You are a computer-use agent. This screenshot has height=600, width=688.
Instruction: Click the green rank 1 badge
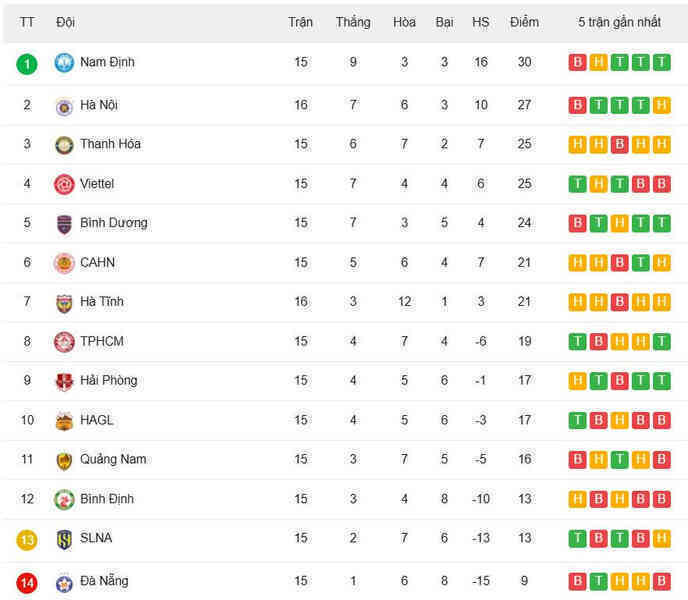(27, 64)
